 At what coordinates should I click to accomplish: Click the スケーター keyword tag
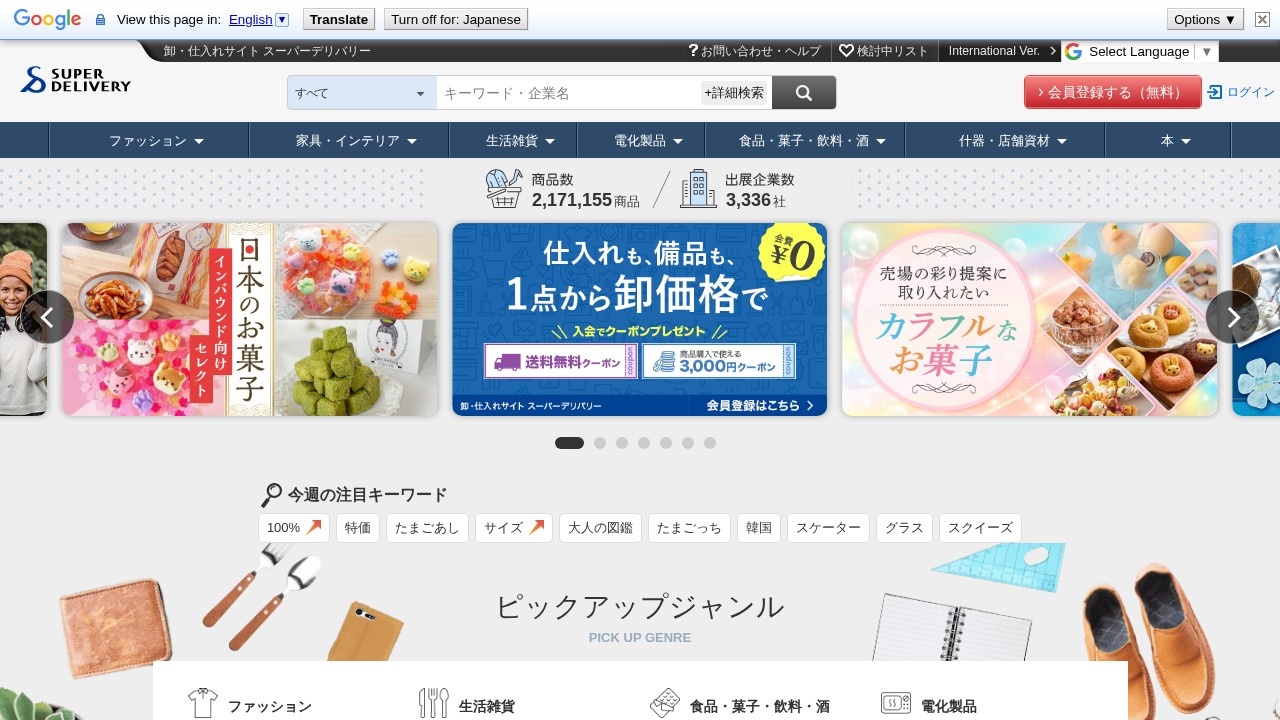click(828, 528)
